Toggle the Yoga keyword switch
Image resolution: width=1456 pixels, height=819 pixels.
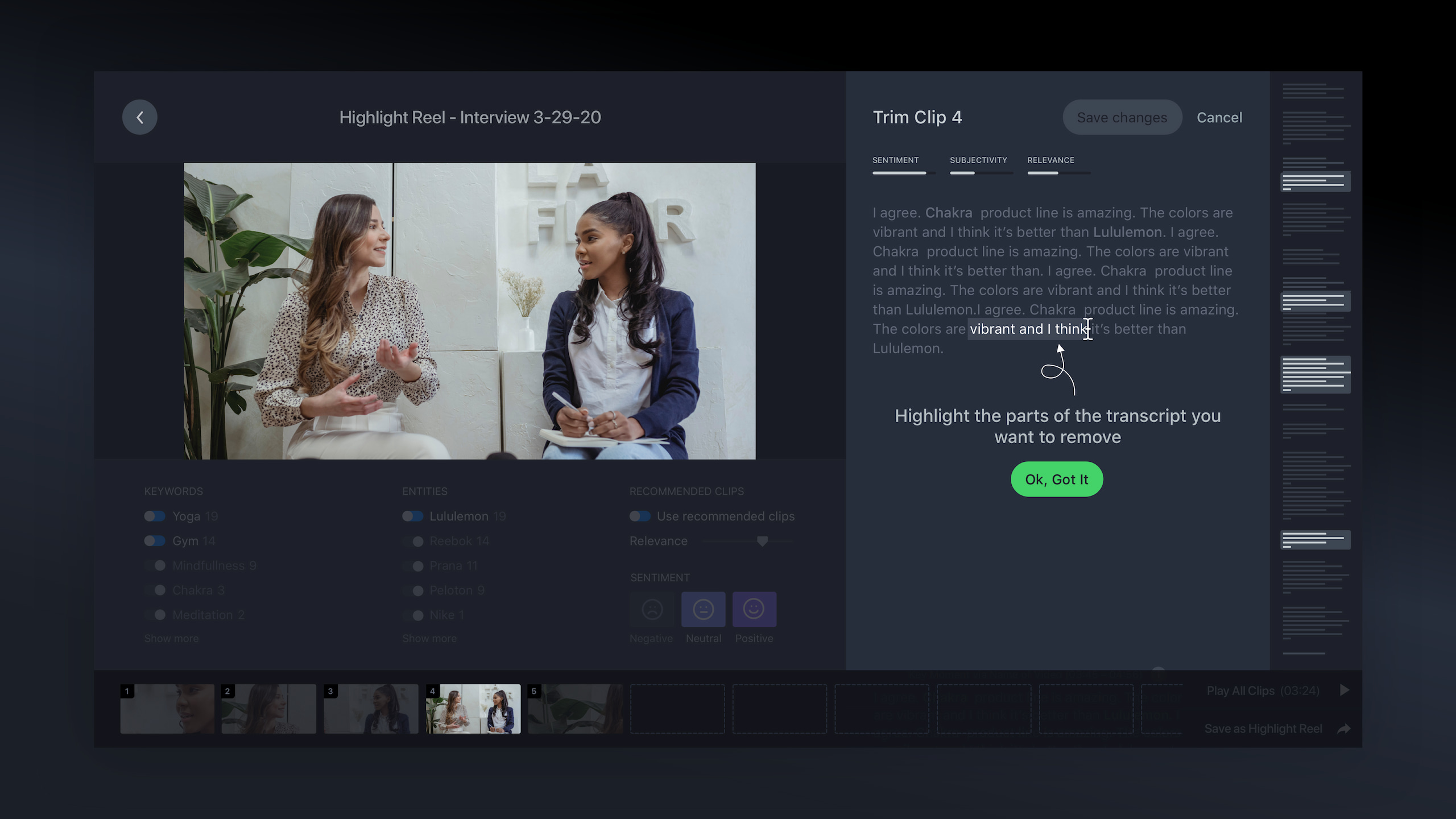[x=155, y=516]
